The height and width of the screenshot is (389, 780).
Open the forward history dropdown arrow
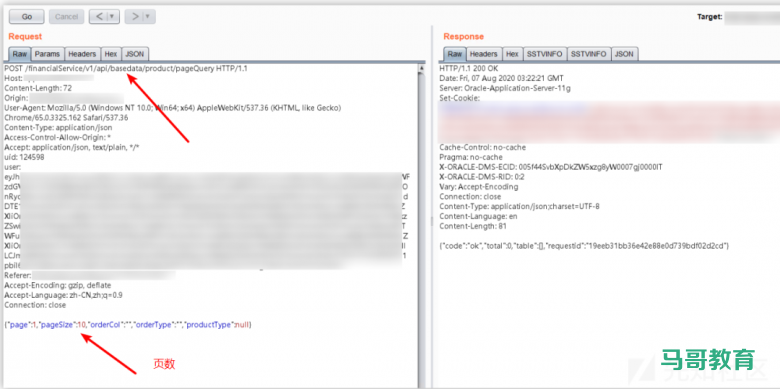pyautogui.click(x=149, y=17)
